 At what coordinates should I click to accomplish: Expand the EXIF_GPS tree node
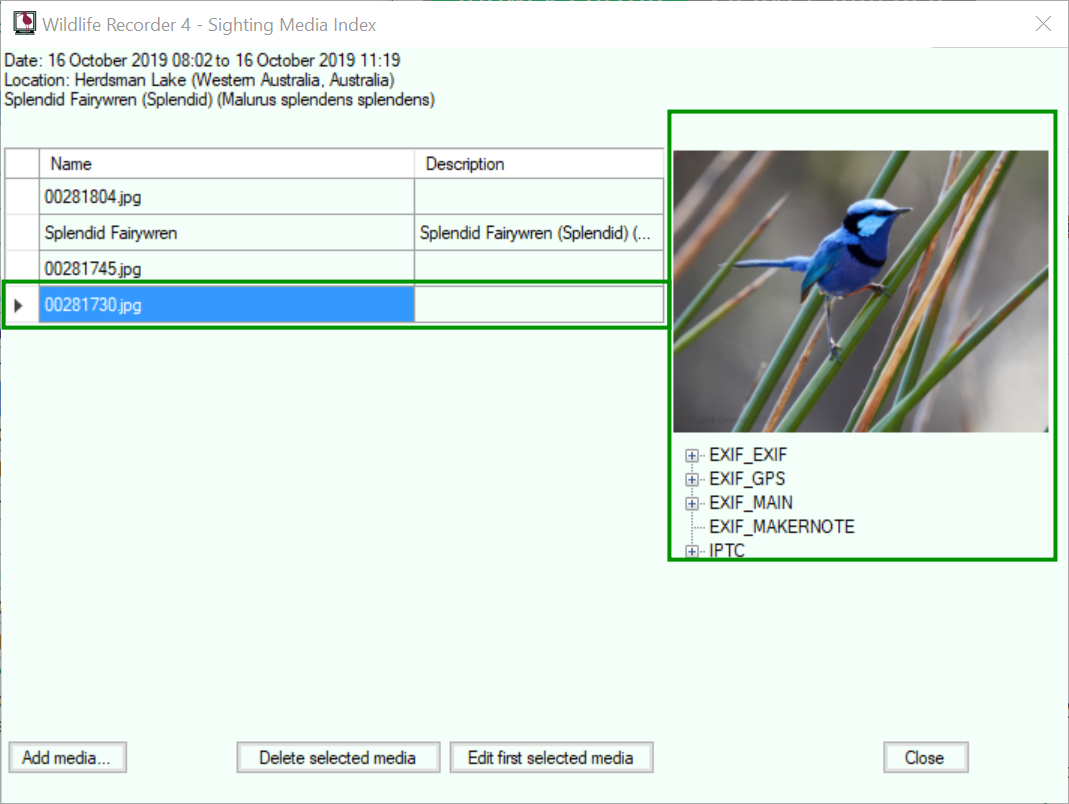[692, 479]
